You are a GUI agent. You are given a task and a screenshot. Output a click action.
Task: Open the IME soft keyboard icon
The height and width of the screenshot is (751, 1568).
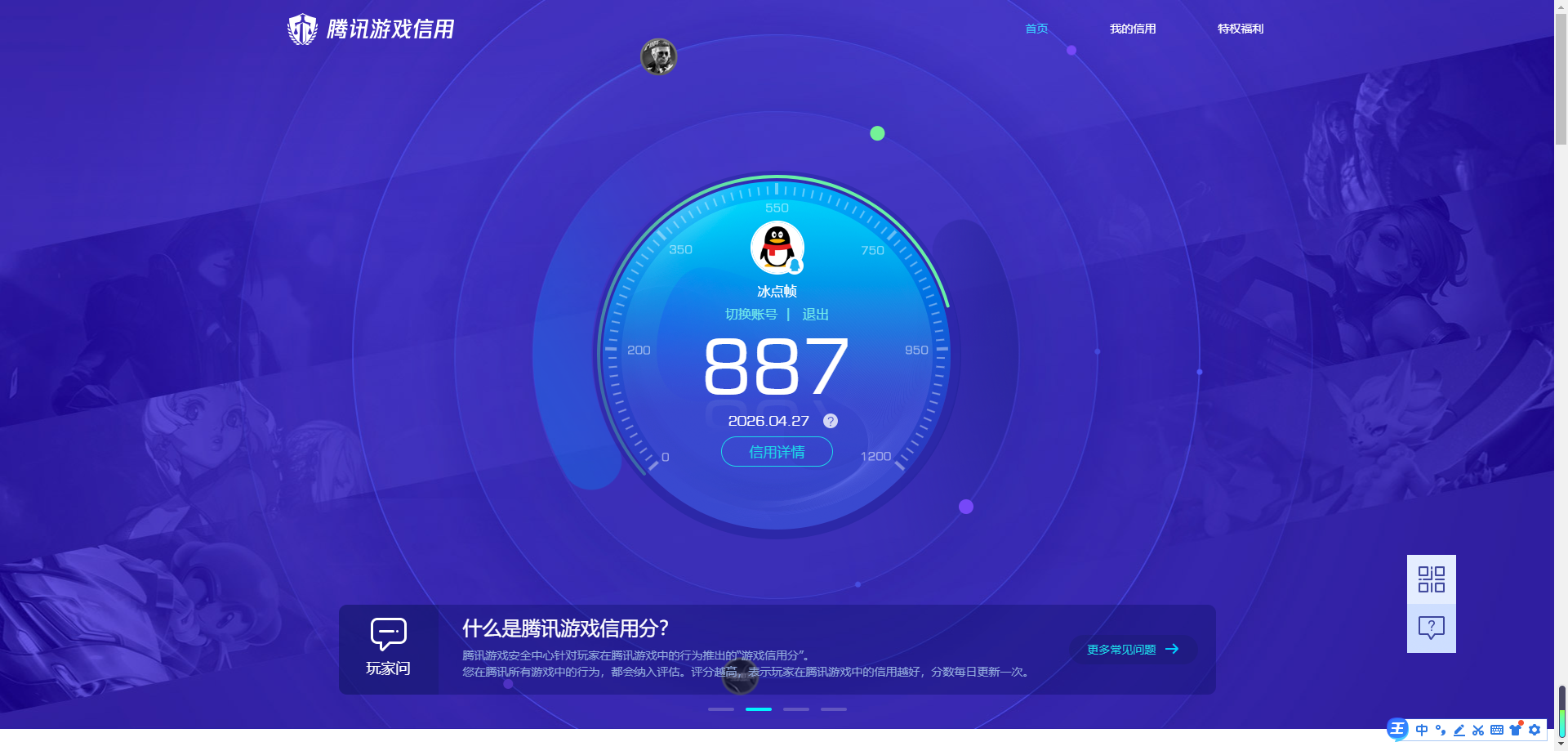pyautogui.click(x=1497, y=730)
